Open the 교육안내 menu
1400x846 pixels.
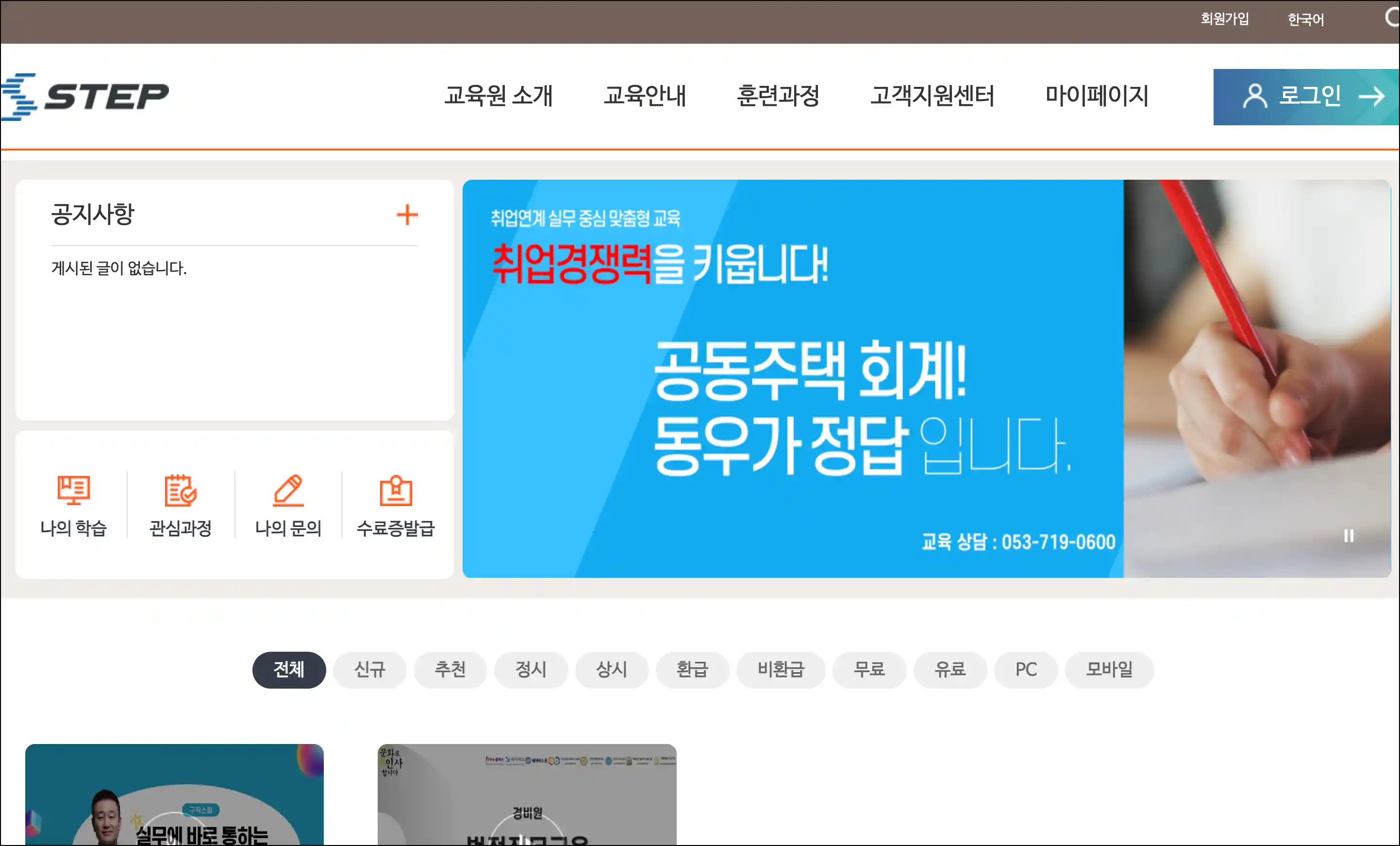tap(645, 95)
